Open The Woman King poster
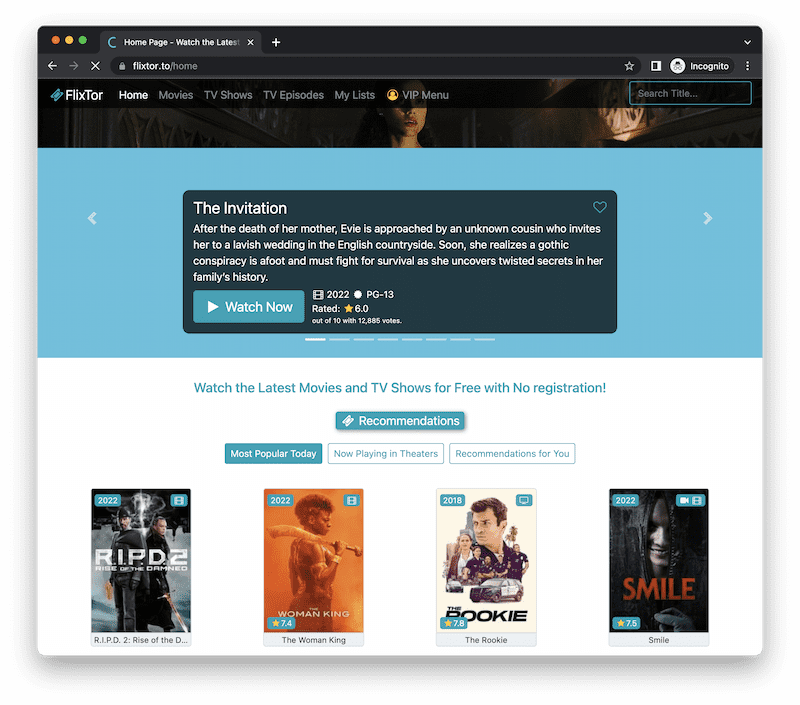The image size is (800, 705). (314, 561)
